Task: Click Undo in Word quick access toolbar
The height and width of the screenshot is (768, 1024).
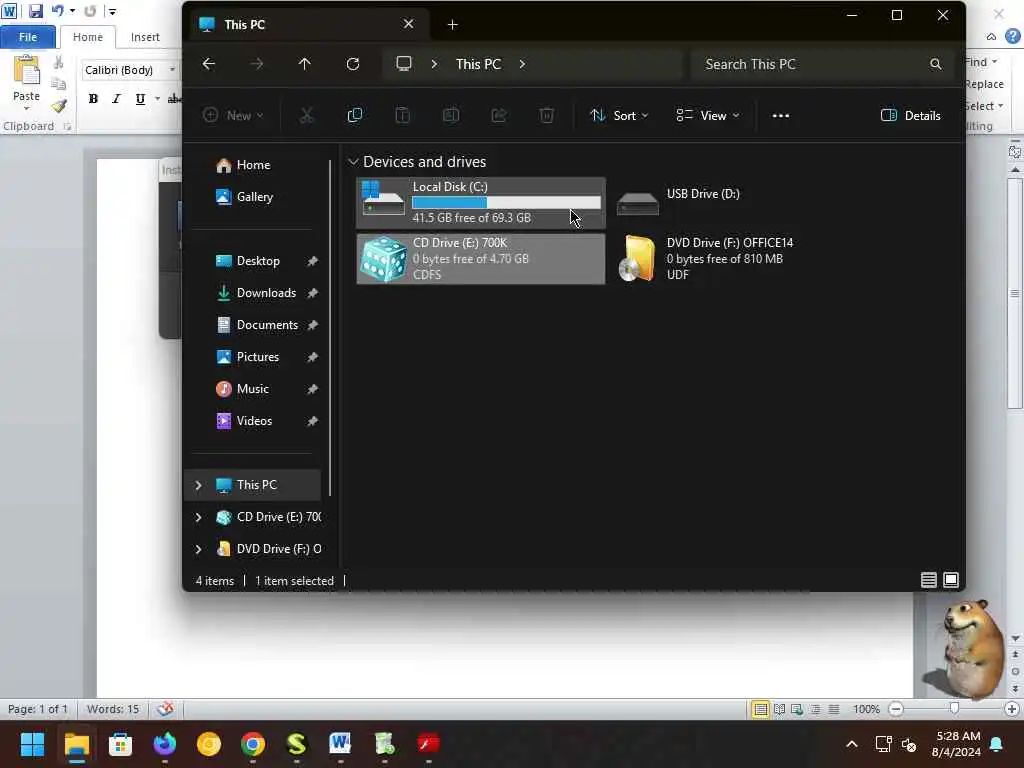Action: coord(57,11)
